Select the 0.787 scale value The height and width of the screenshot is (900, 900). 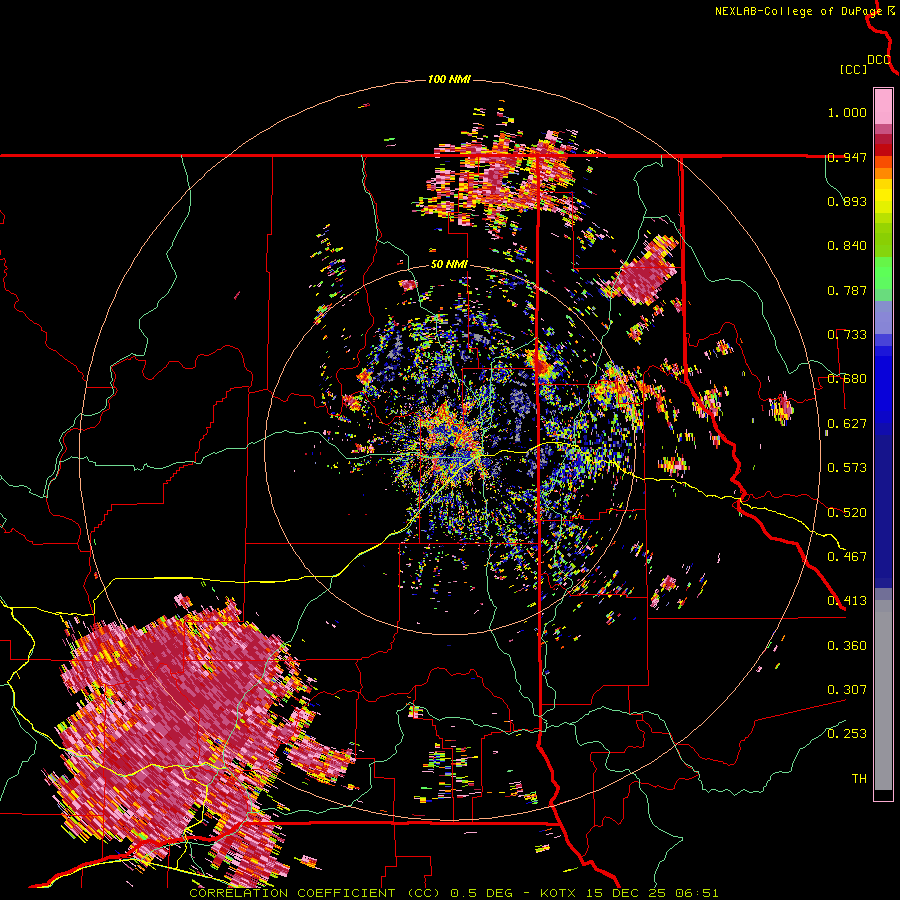(x=847, y=290)
